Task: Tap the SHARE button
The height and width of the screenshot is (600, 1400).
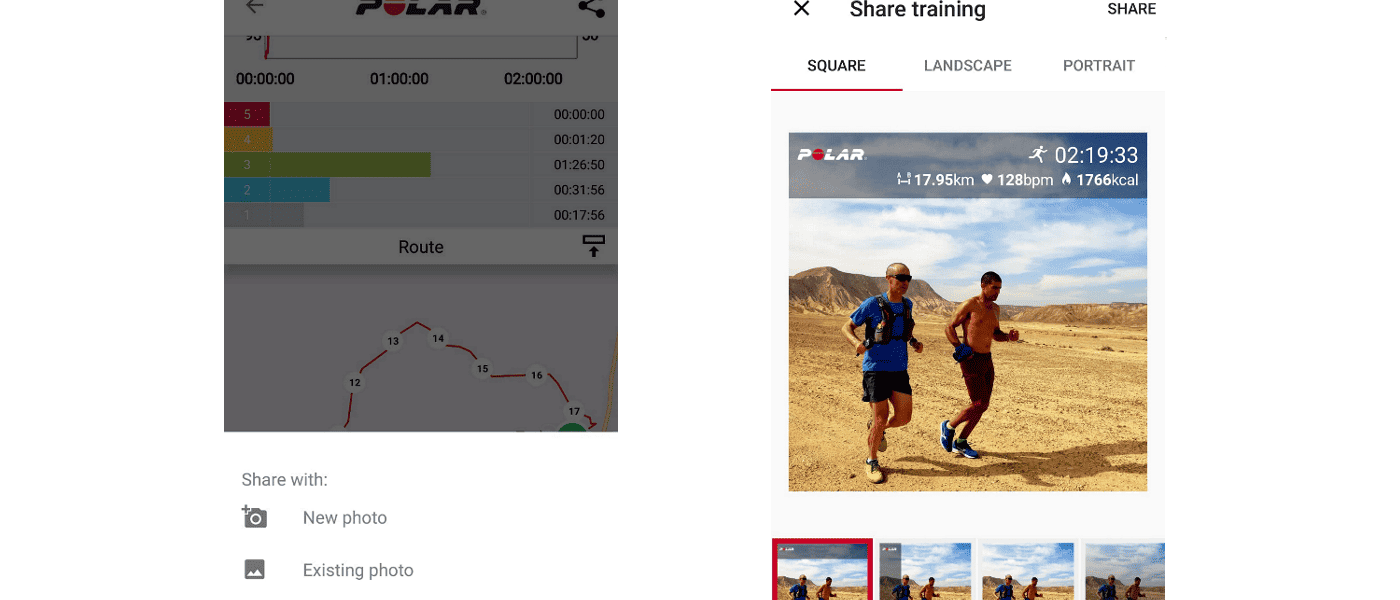Action: [x=1132, y=9]
